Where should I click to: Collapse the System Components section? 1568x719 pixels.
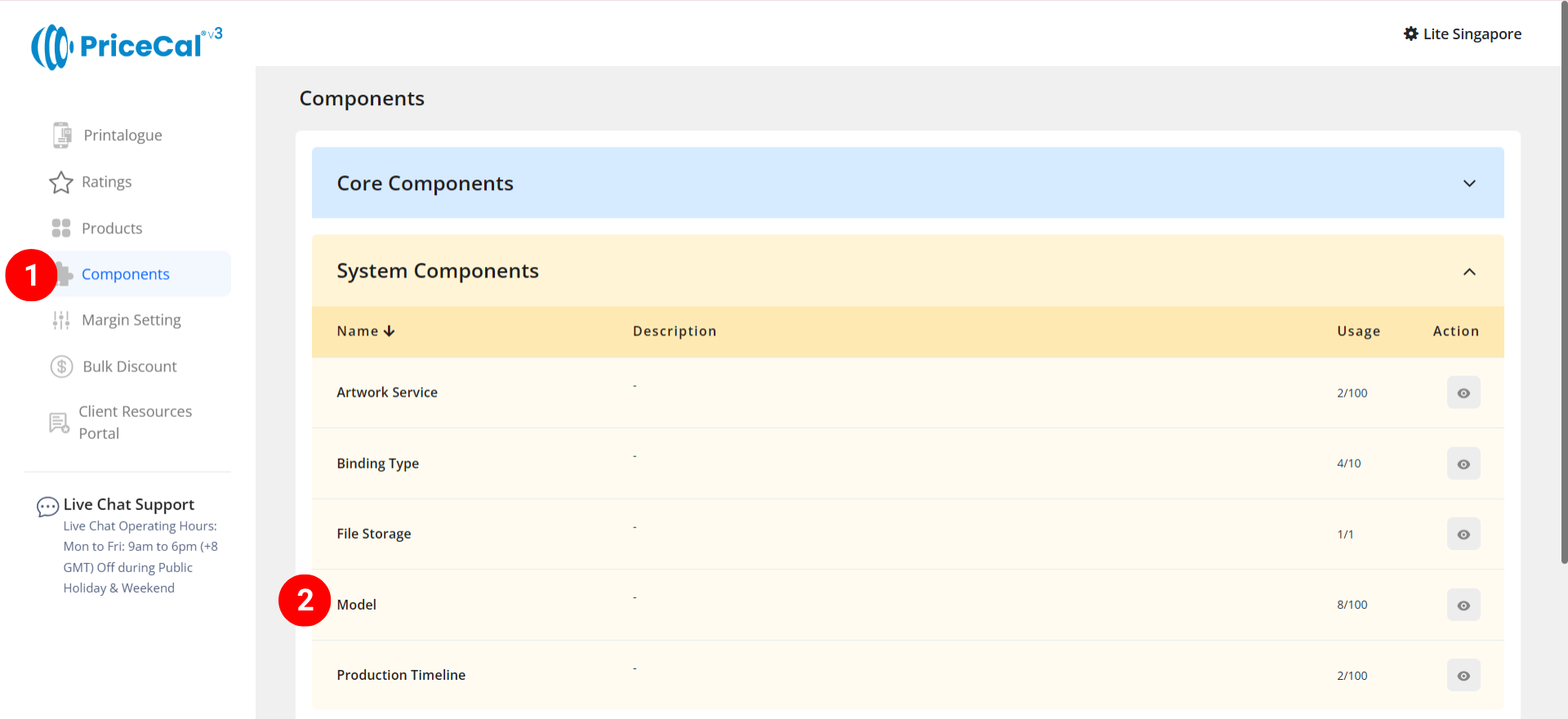tap(1468, 272)
